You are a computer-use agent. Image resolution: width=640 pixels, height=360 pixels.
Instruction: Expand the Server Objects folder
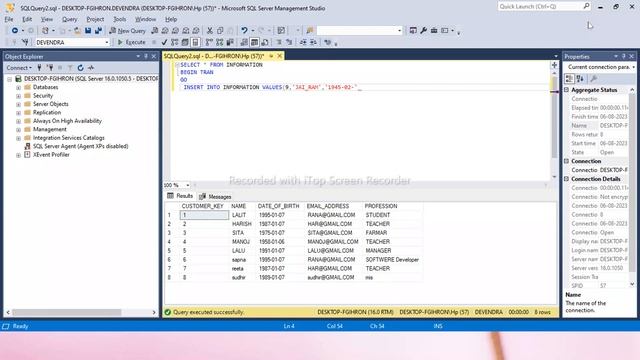(x=18, y=104)
